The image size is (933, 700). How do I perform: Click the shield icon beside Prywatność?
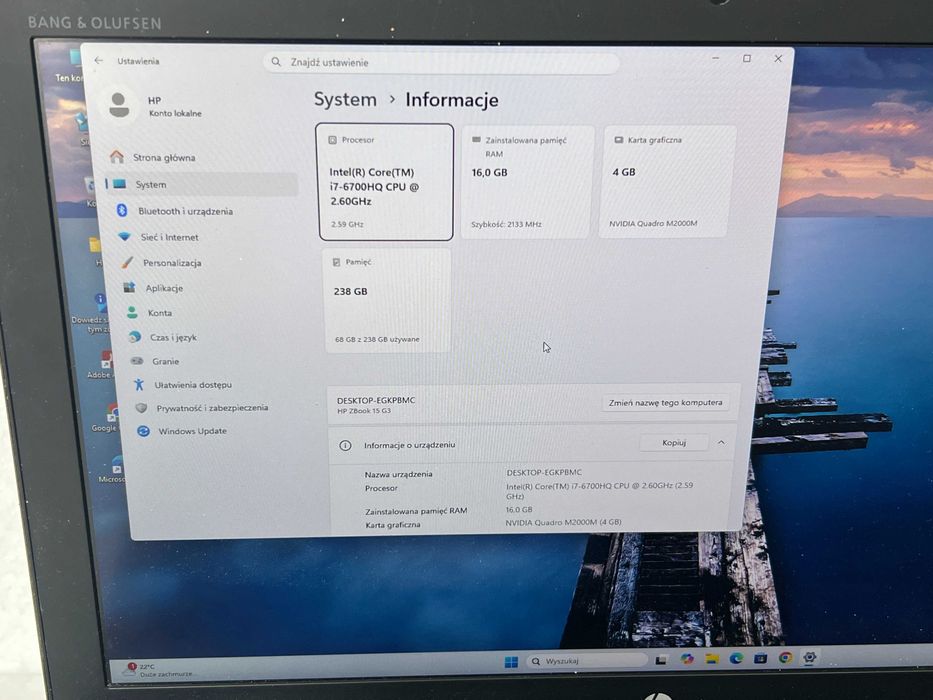141,408
